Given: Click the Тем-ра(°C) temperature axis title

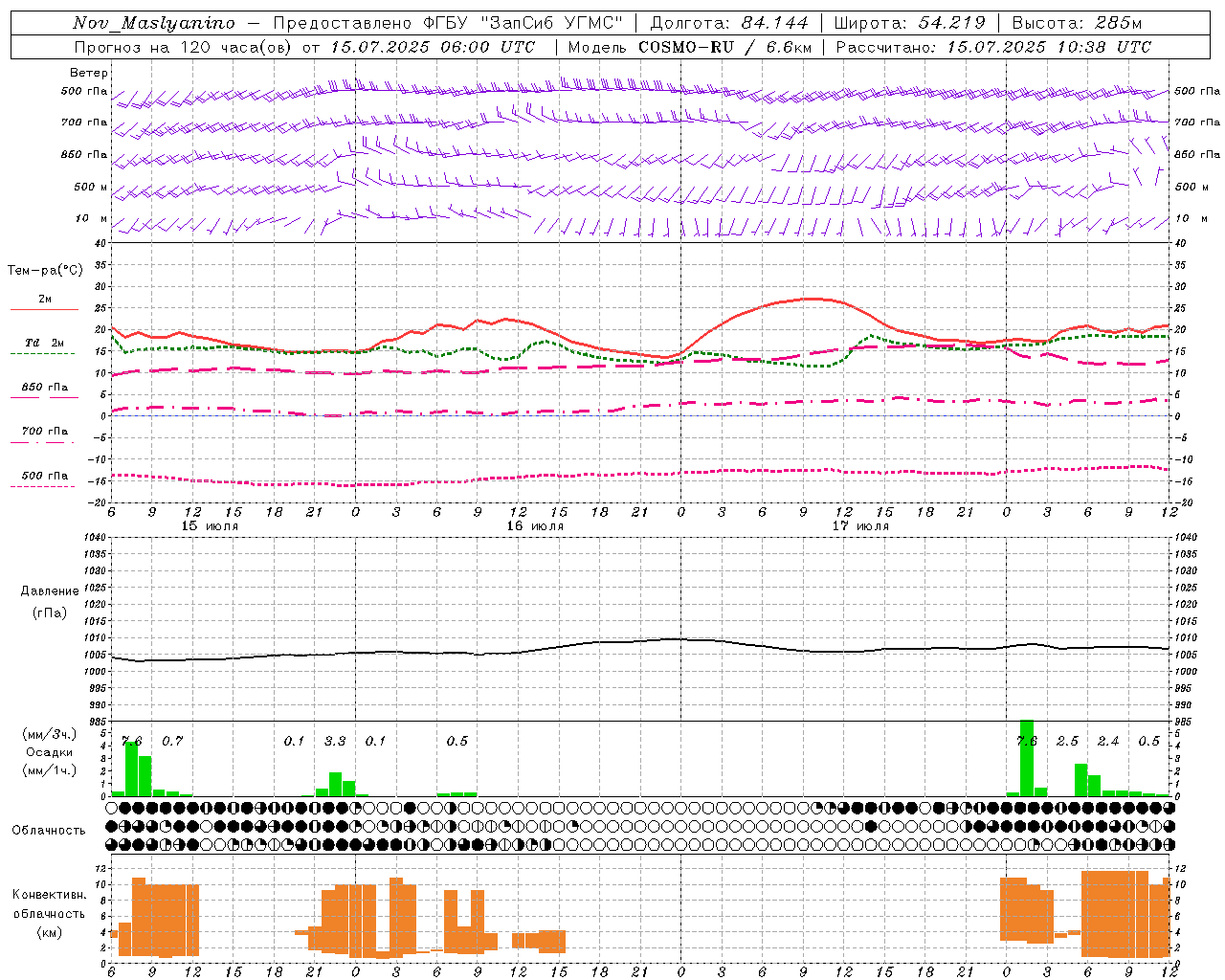Looking at the screenshot, I should tap(45, 271).
